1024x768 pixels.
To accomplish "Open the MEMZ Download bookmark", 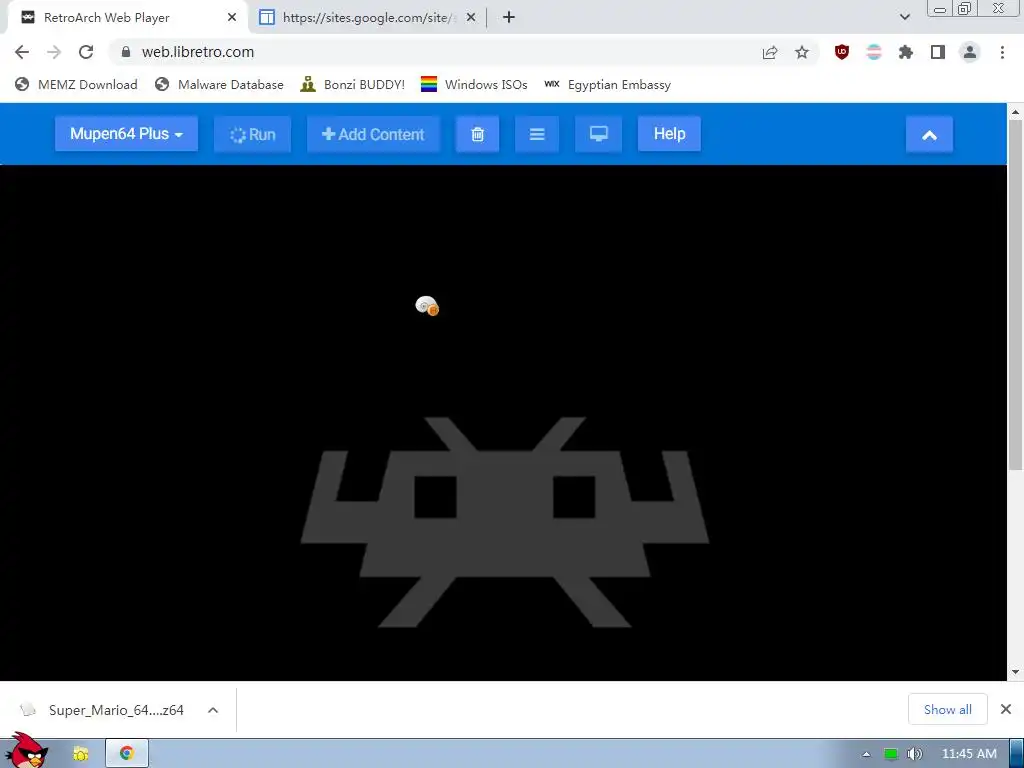I will coord(76,84).
